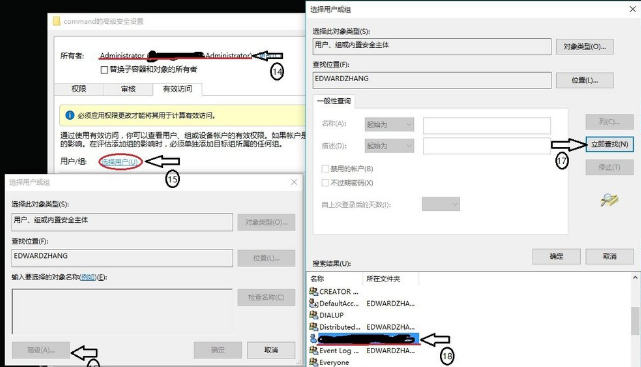
Task: Close the left 选择用户或组 dialog
Action: click(x=294, y=182)
